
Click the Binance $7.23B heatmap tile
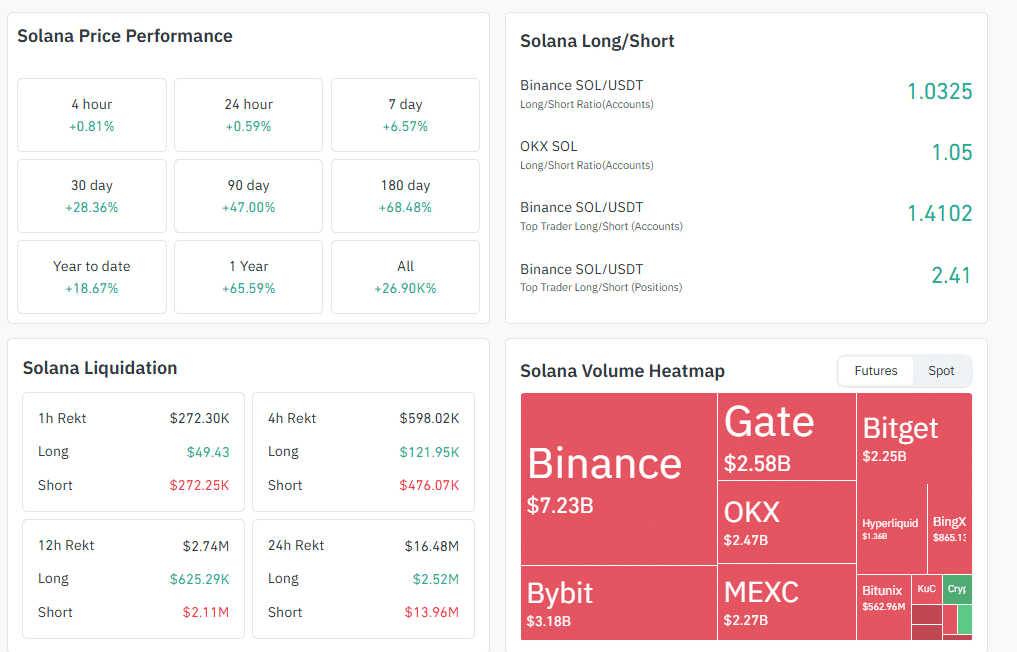click(619, 479)
